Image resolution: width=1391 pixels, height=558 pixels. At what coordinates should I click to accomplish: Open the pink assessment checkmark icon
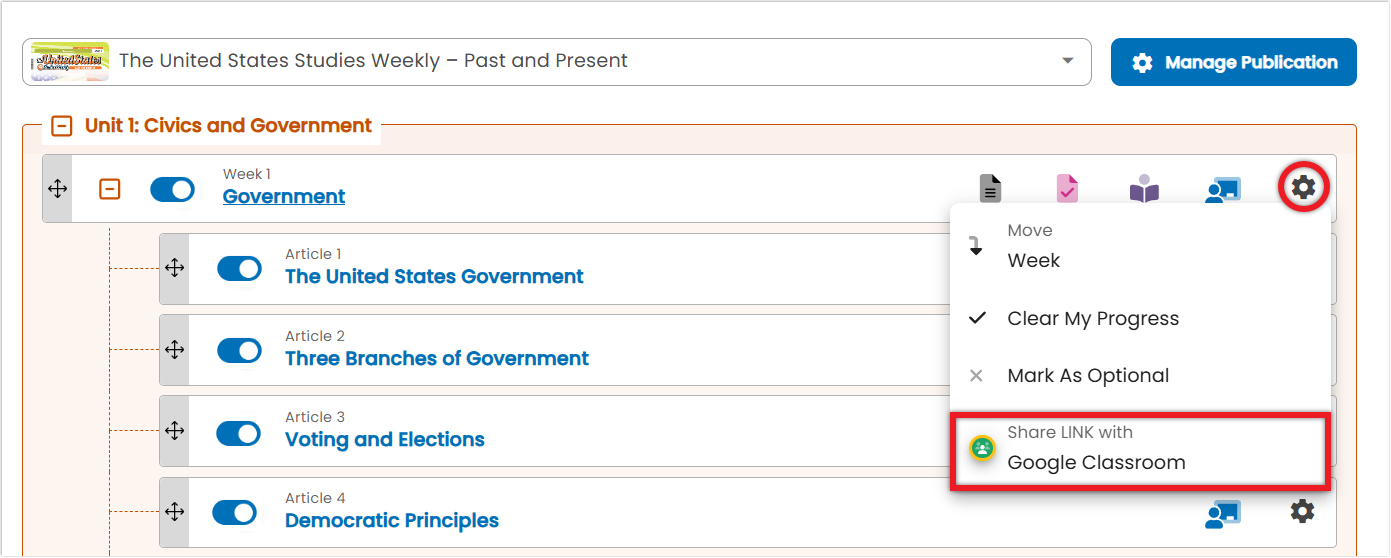1067,188
